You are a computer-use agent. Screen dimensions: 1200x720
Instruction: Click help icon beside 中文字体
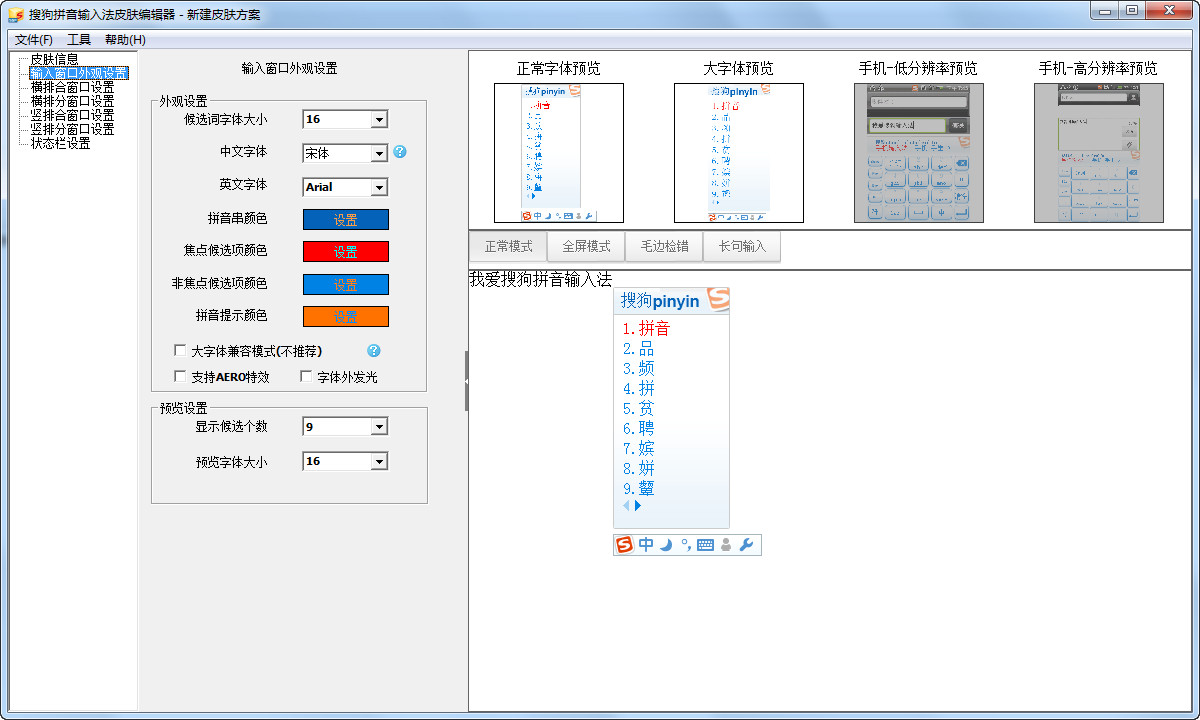[400, 152]
